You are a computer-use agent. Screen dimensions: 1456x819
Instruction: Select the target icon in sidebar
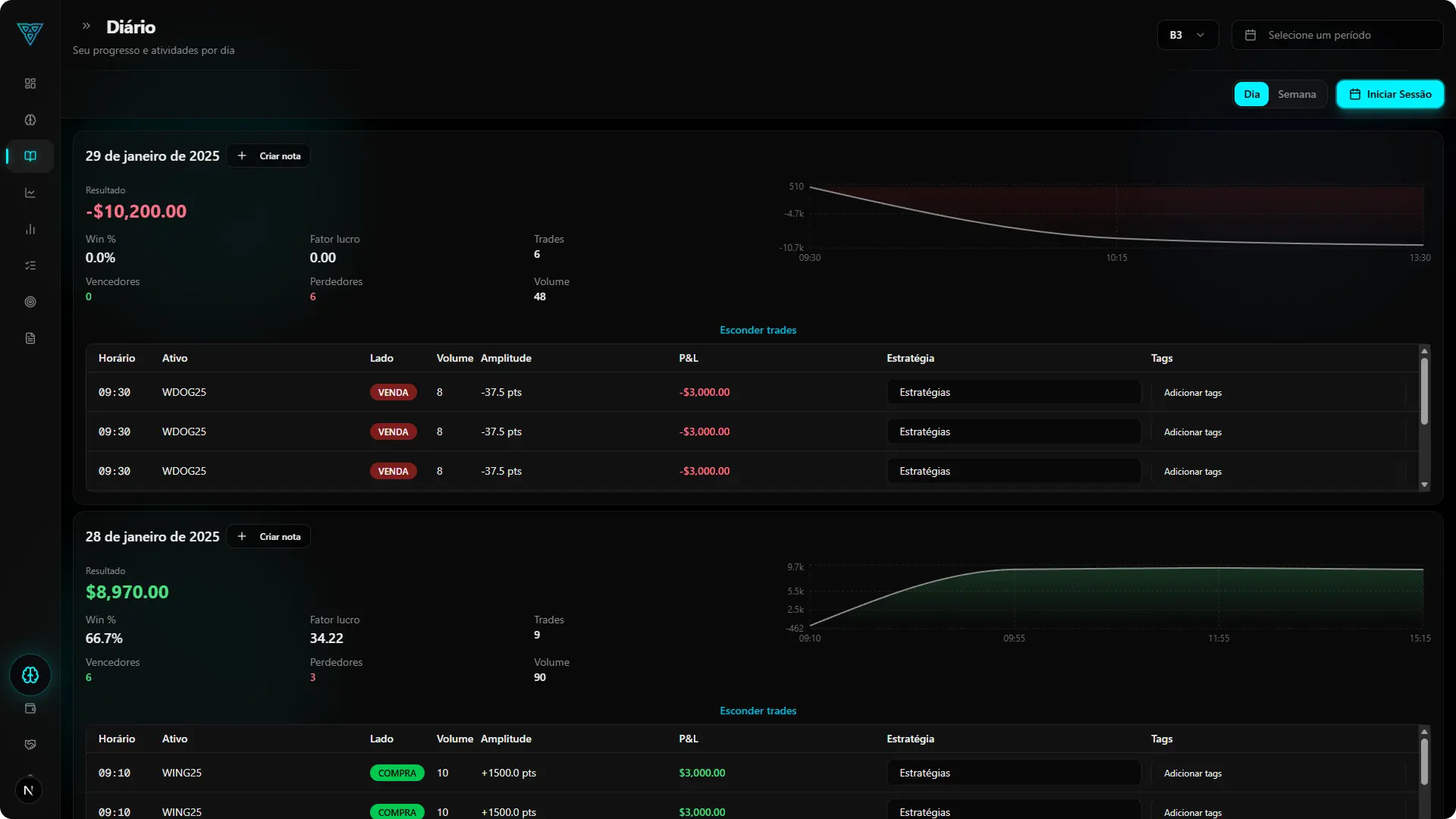click(x=30, y=302)
